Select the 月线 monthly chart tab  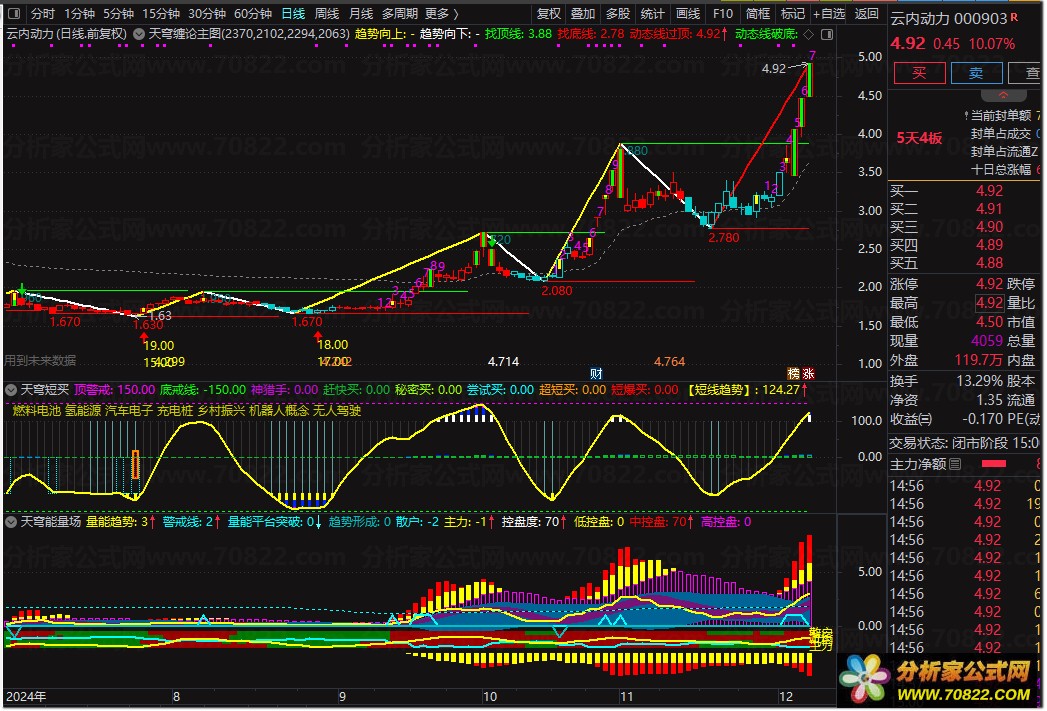click(x=361, y=13)
